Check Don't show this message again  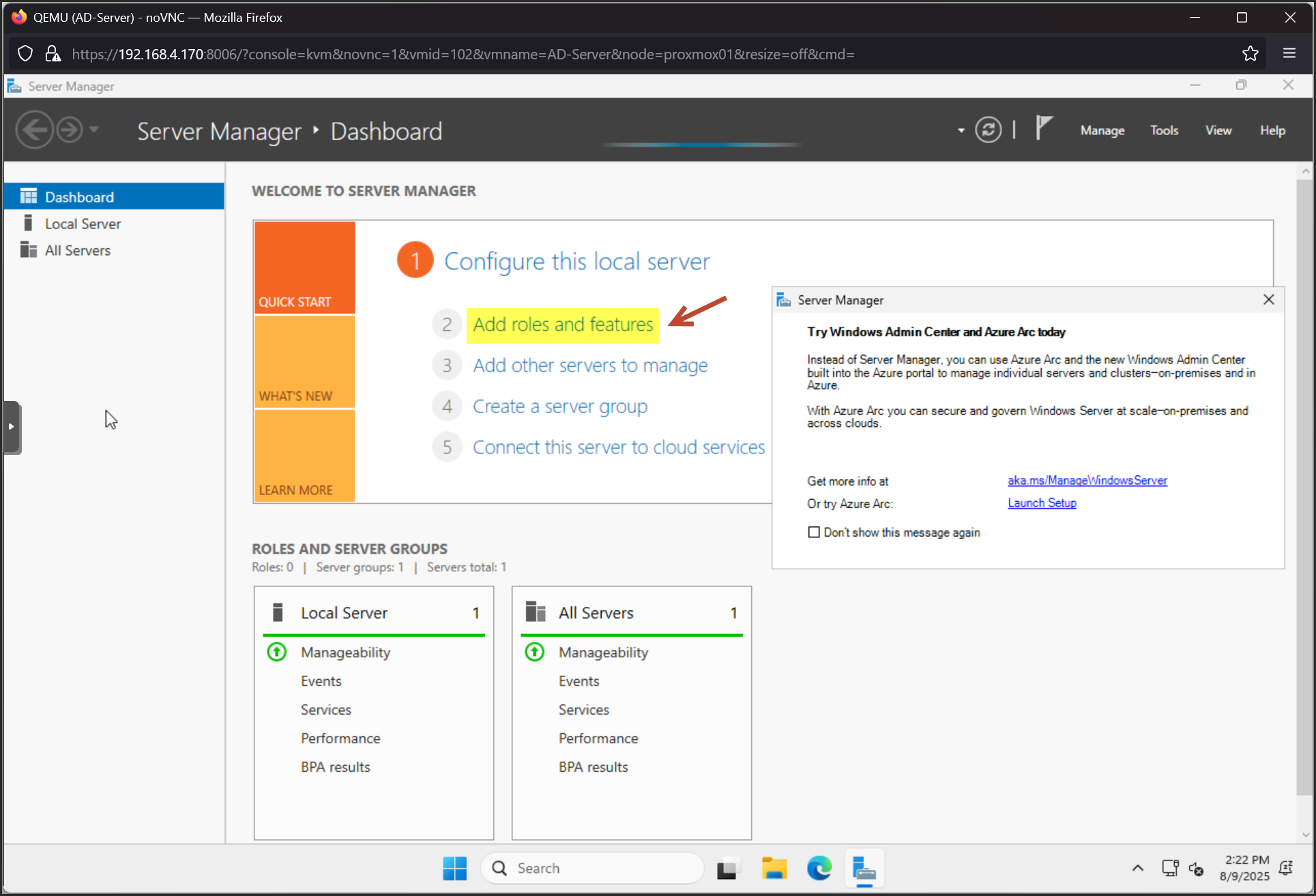pyautogui.click(x=814, y=533)
